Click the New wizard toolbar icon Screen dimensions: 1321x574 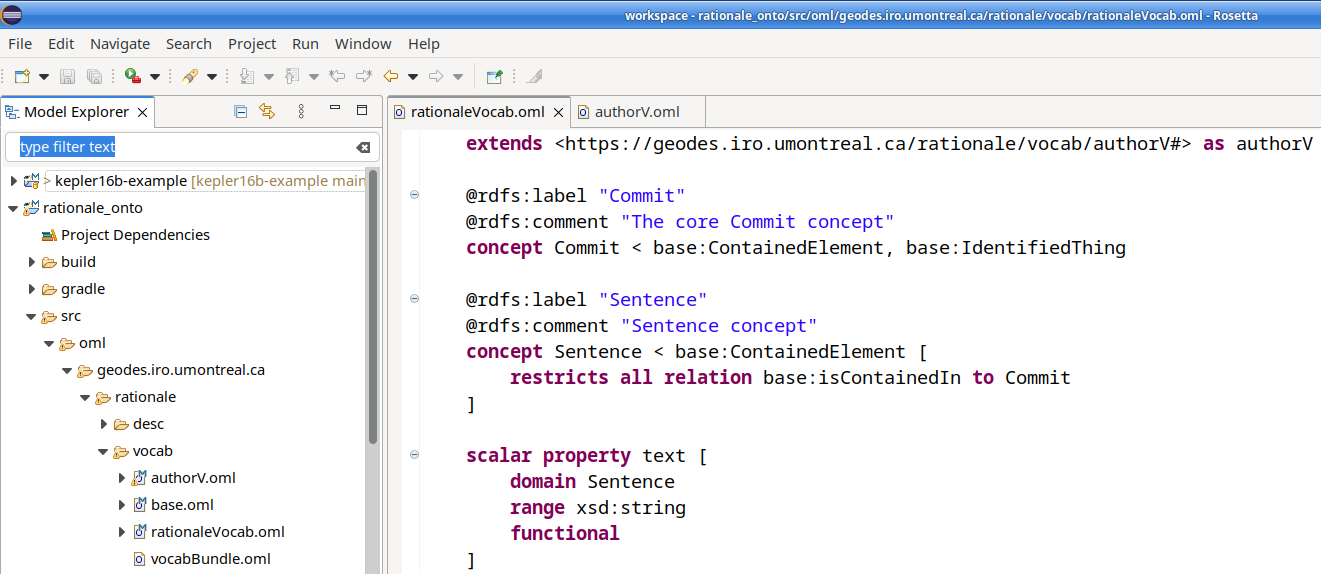click(22, 76)
